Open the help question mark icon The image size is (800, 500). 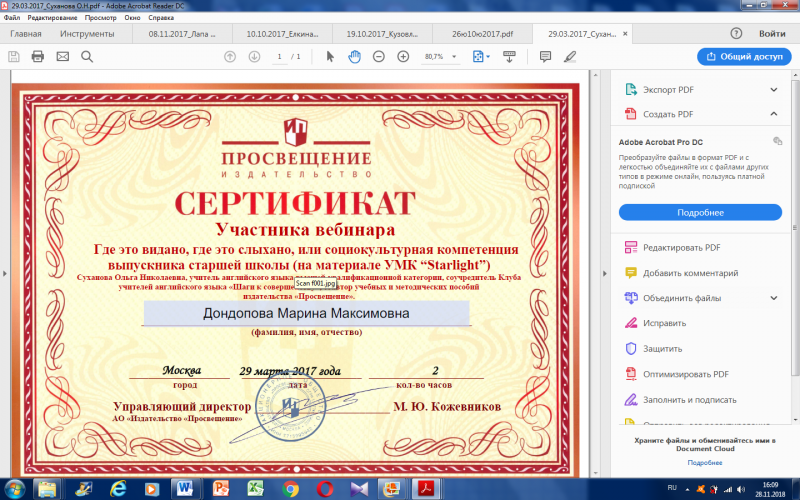point(736,34)
